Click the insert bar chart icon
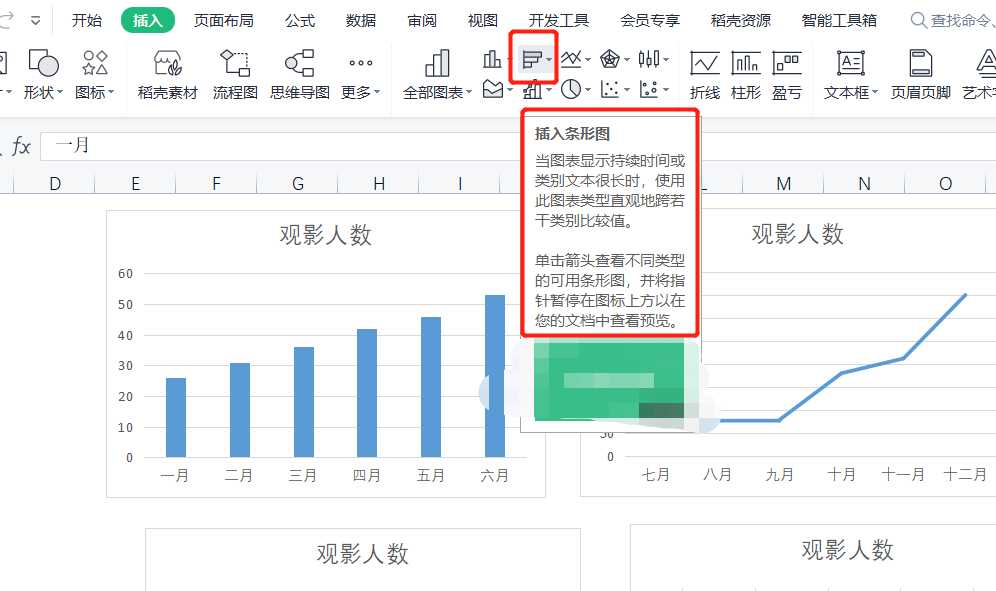Viewport: 996px width, 591px height. pos(531,60)
